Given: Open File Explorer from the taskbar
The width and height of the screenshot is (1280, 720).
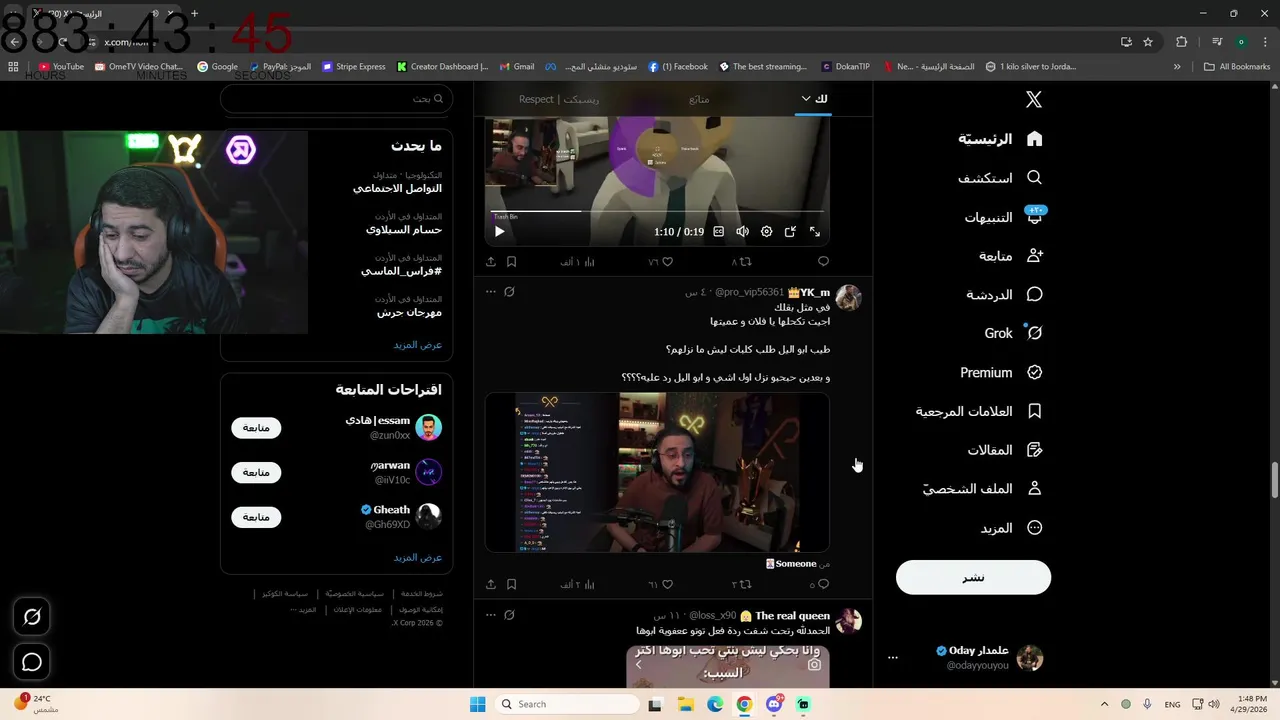Looking at the screenshot, I should (x=686, y=704).
